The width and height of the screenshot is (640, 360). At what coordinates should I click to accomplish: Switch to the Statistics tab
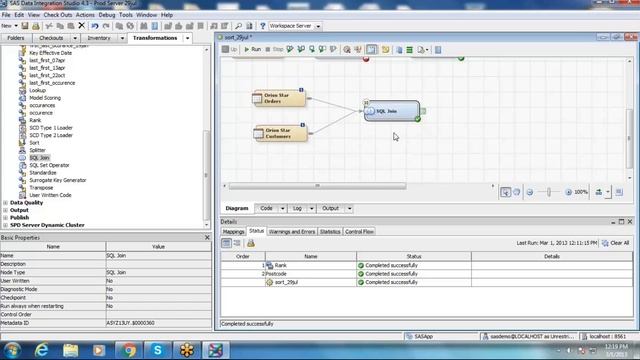330,231
